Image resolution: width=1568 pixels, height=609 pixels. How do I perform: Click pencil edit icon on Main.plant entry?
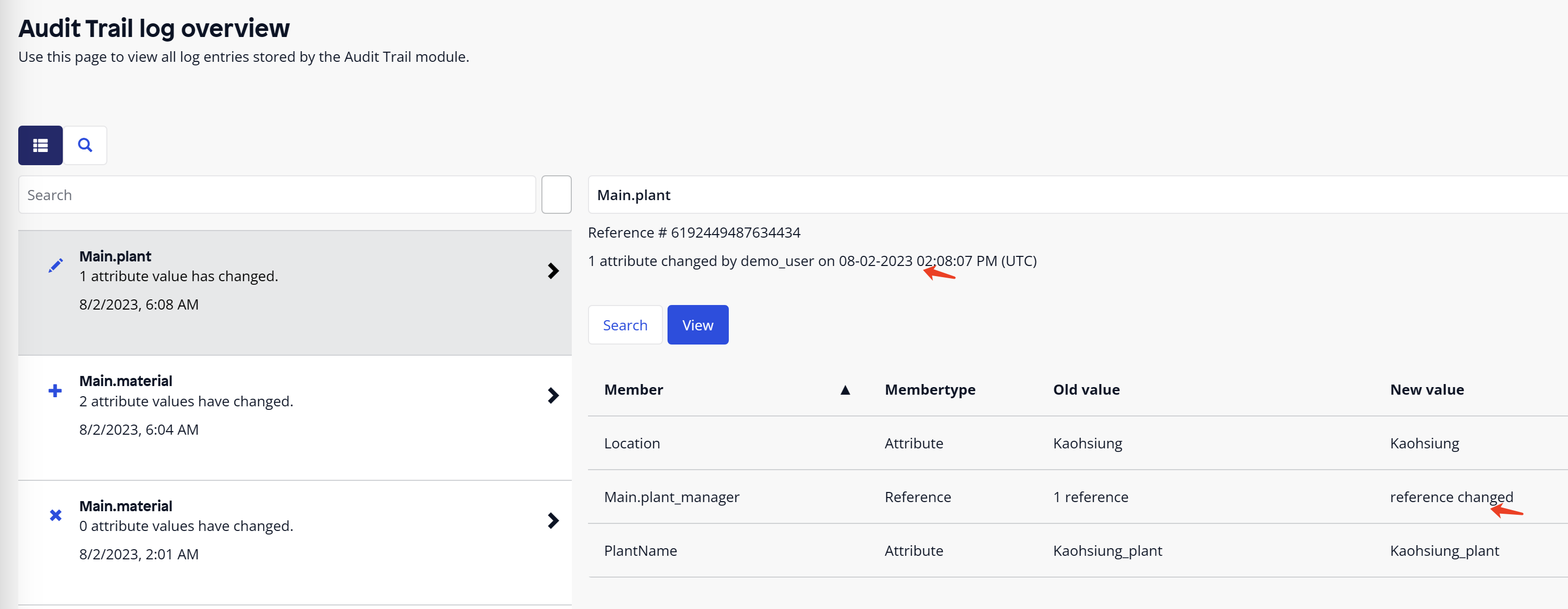point(55,265)
